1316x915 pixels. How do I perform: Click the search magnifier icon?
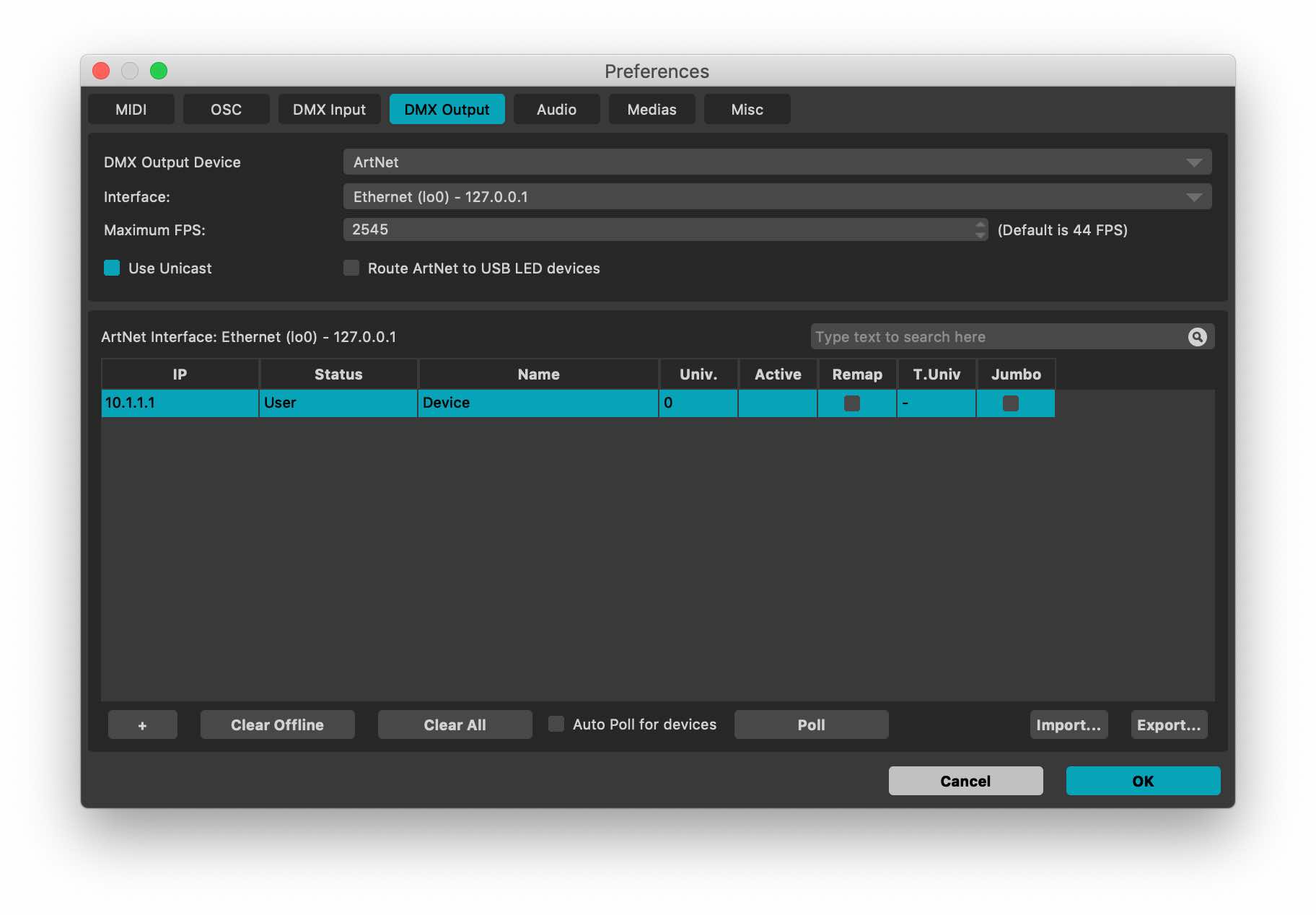pos(1196,336)
